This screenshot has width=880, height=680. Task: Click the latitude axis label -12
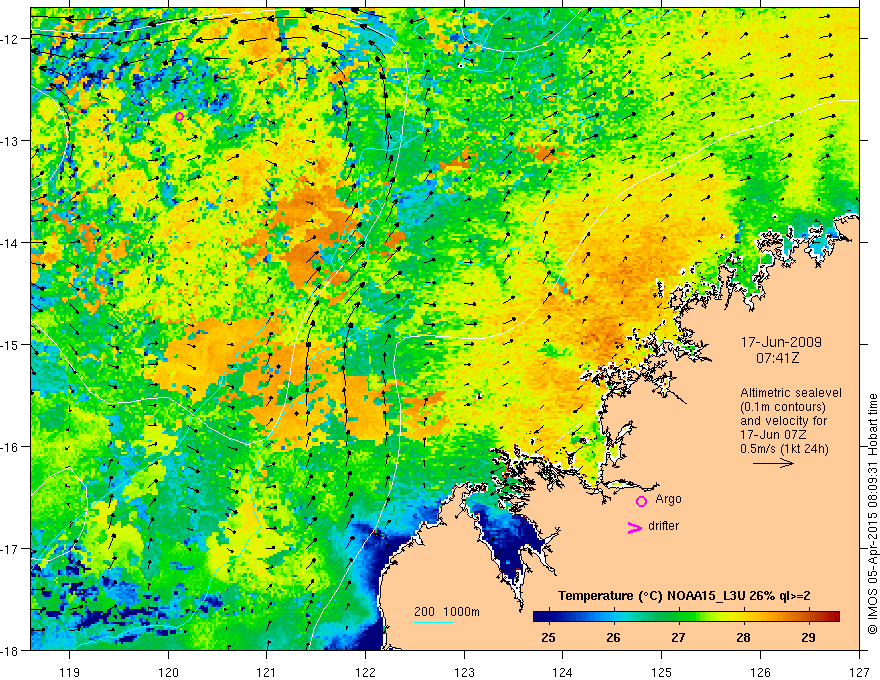[x=10, y=39]
